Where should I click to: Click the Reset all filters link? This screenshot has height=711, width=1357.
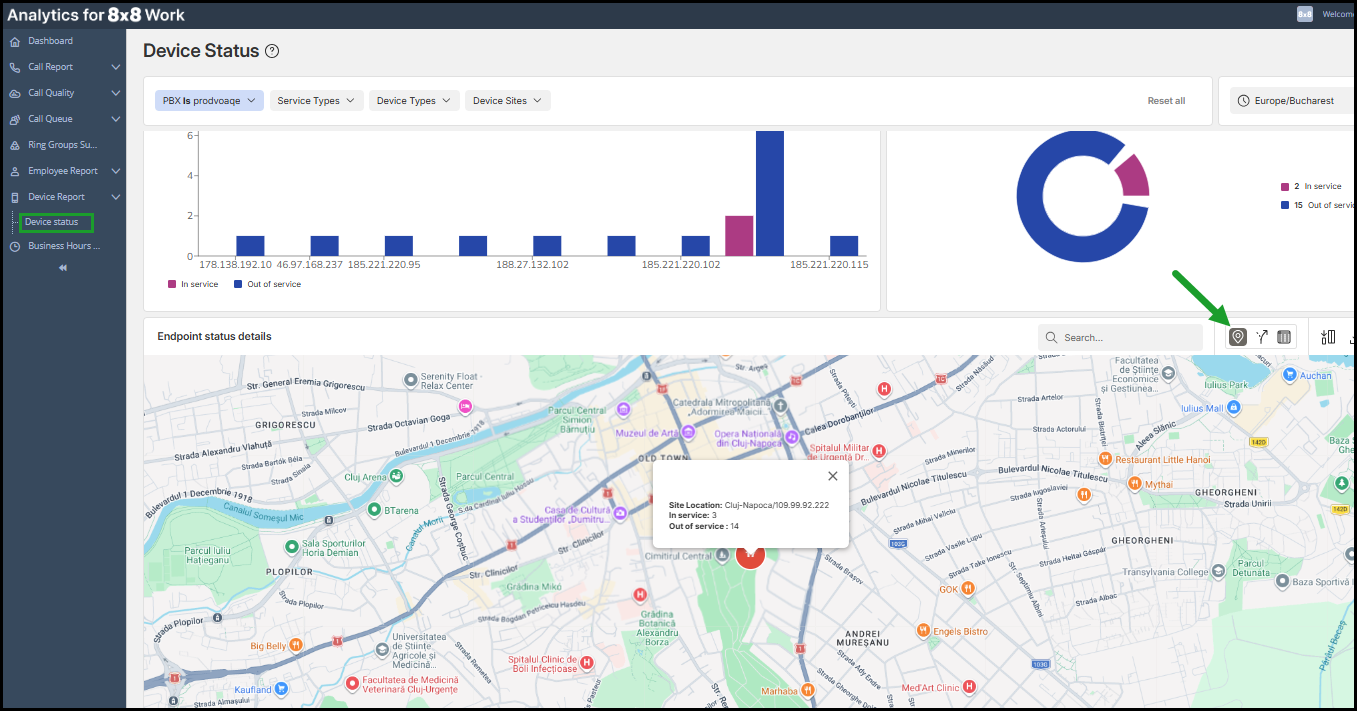[x=1166, y=101]
